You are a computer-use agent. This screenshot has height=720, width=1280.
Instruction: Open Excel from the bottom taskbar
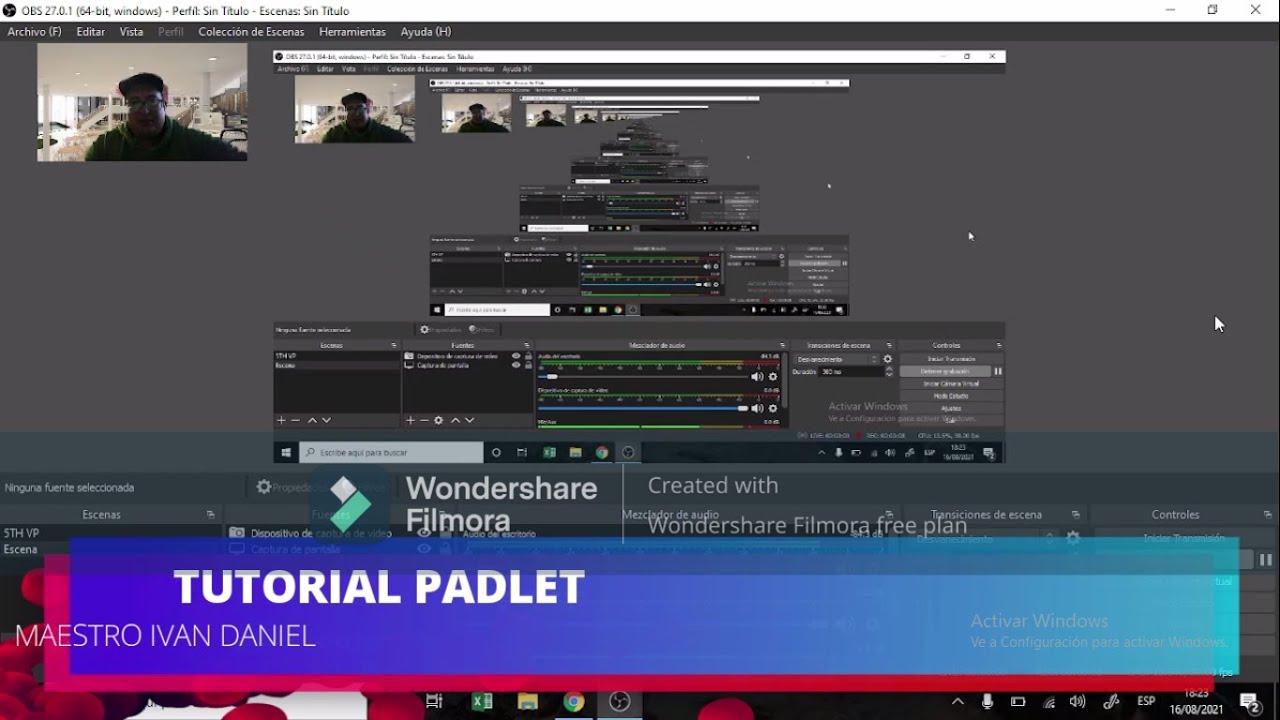pos(482,701)
